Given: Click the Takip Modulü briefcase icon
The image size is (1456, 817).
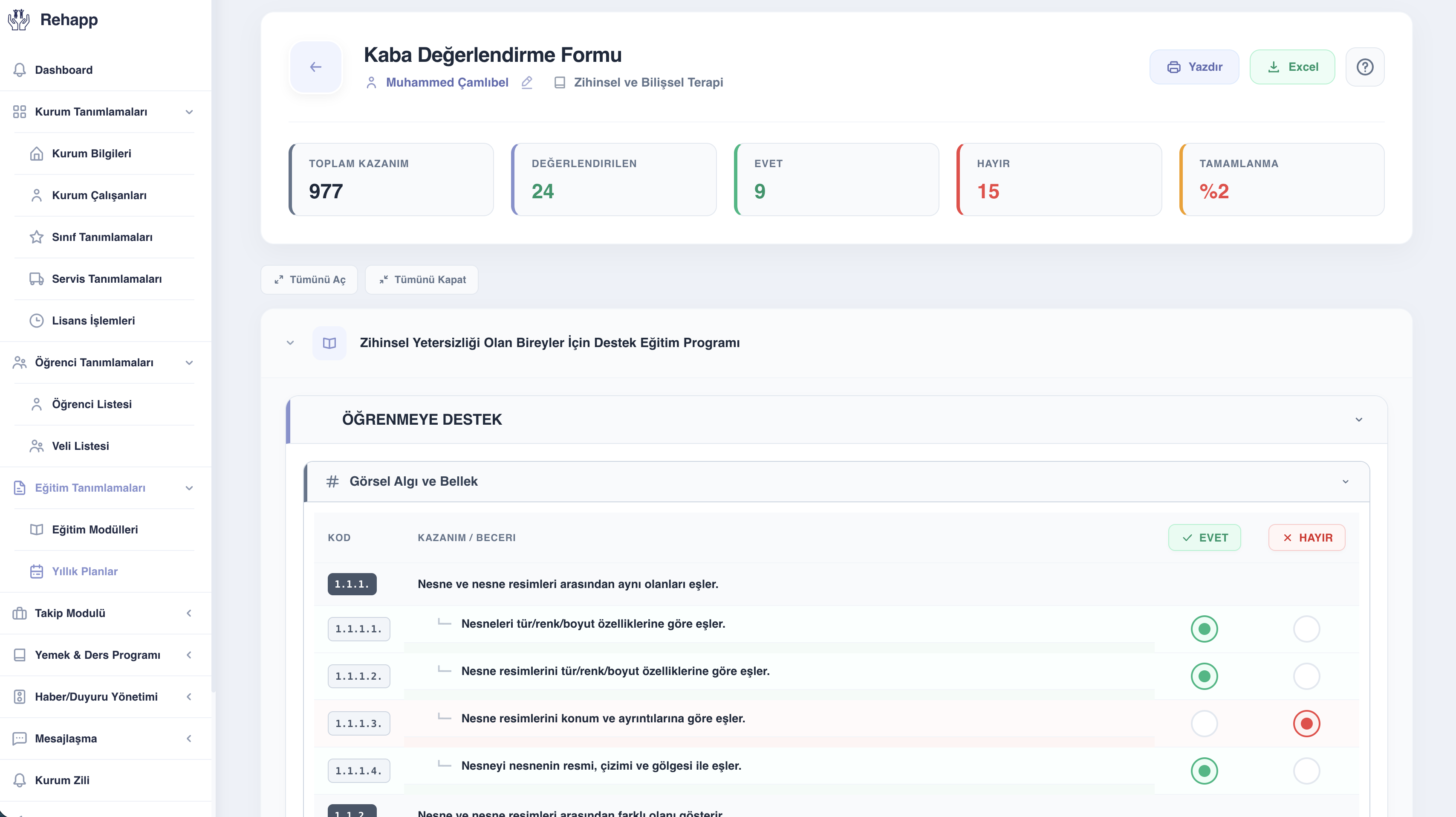Looking at the screenshot, I should point(20,614).
